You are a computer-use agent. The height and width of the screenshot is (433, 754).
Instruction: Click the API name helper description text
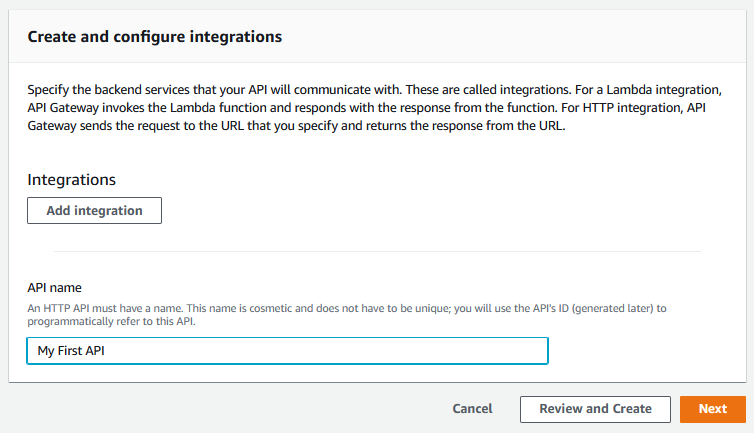(347, 315)
